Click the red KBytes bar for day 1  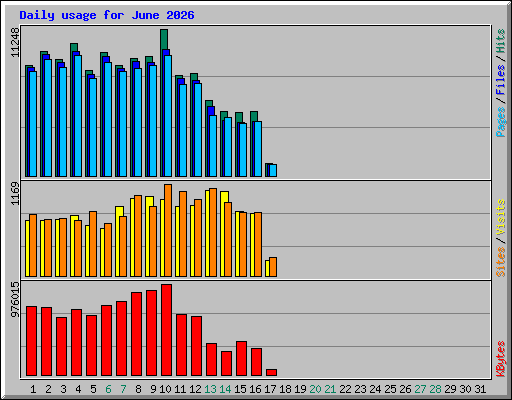coord(31,341)
